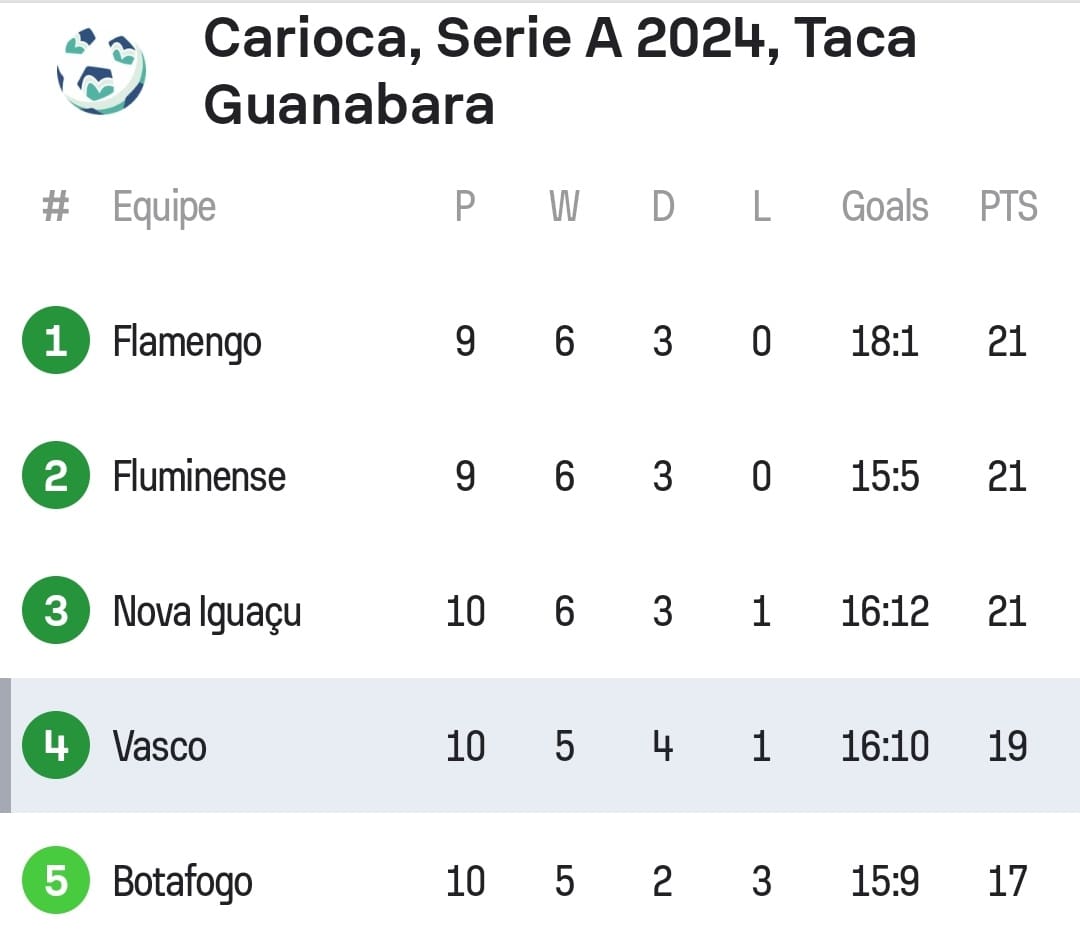Open the Flamengo team entry

tap(187, 342)
